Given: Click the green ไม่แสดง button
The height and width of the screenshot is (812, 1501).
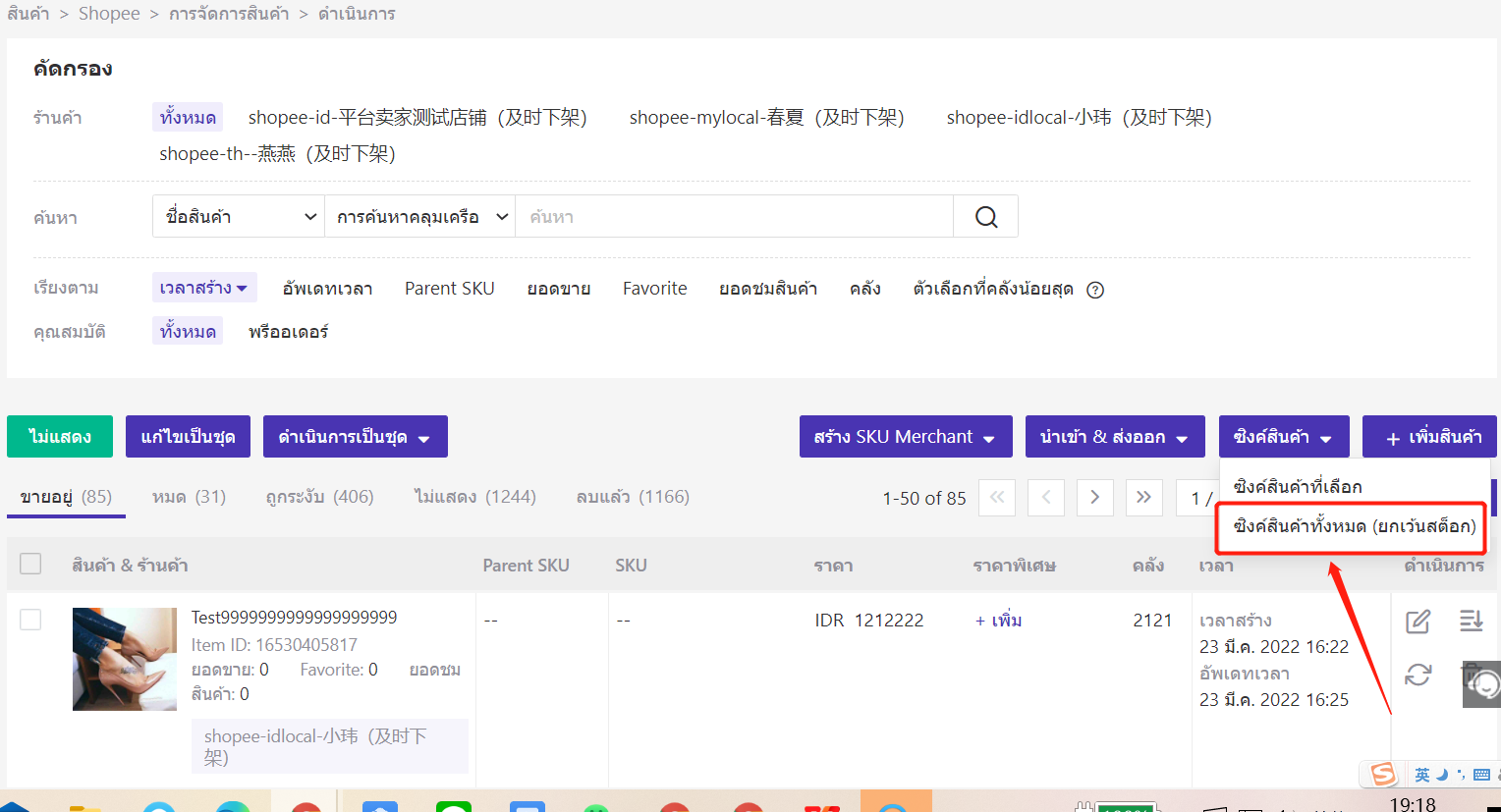Looking at the screenshot, I should [60, 437].
